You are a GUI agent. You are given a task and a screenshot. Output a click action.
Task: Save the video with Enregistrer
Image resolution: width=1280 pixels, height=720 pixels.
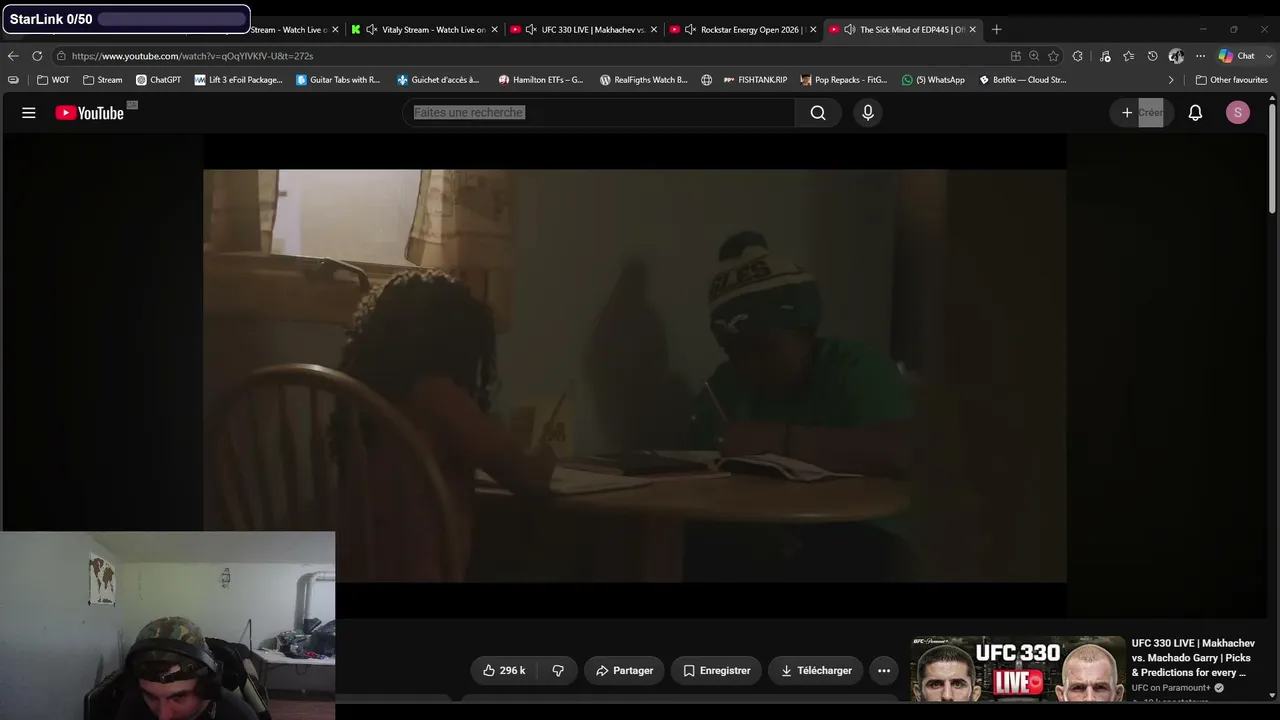tap(716, 671)
